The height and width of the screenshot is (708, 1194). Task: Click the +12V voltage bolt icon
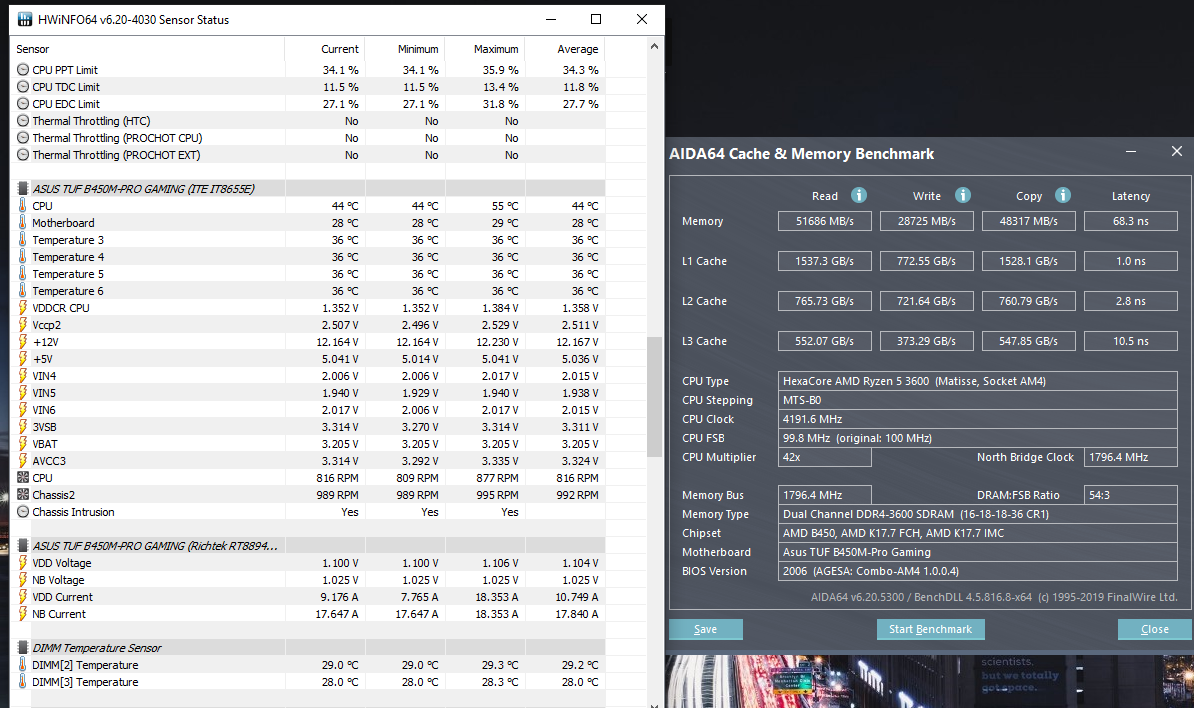pos(23,342)
